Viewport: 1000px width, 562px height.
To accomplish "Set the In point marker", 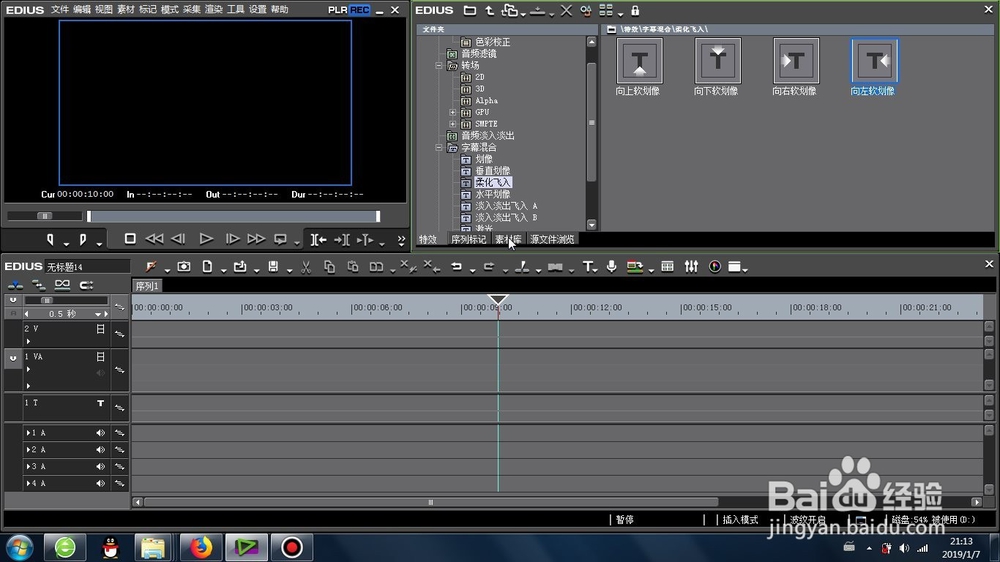I will click(50, 239).
